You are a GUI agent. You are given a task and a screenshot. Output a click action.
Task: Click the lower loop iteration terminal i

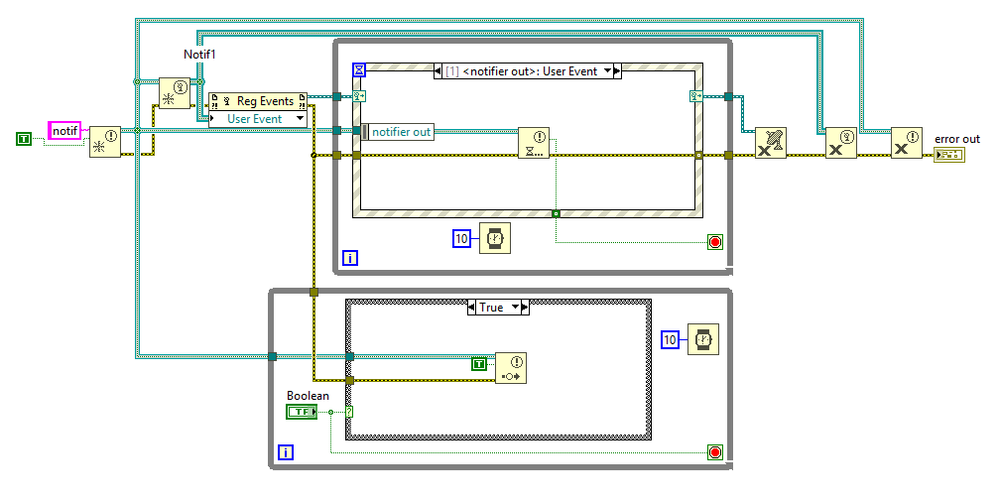point(286,452)
